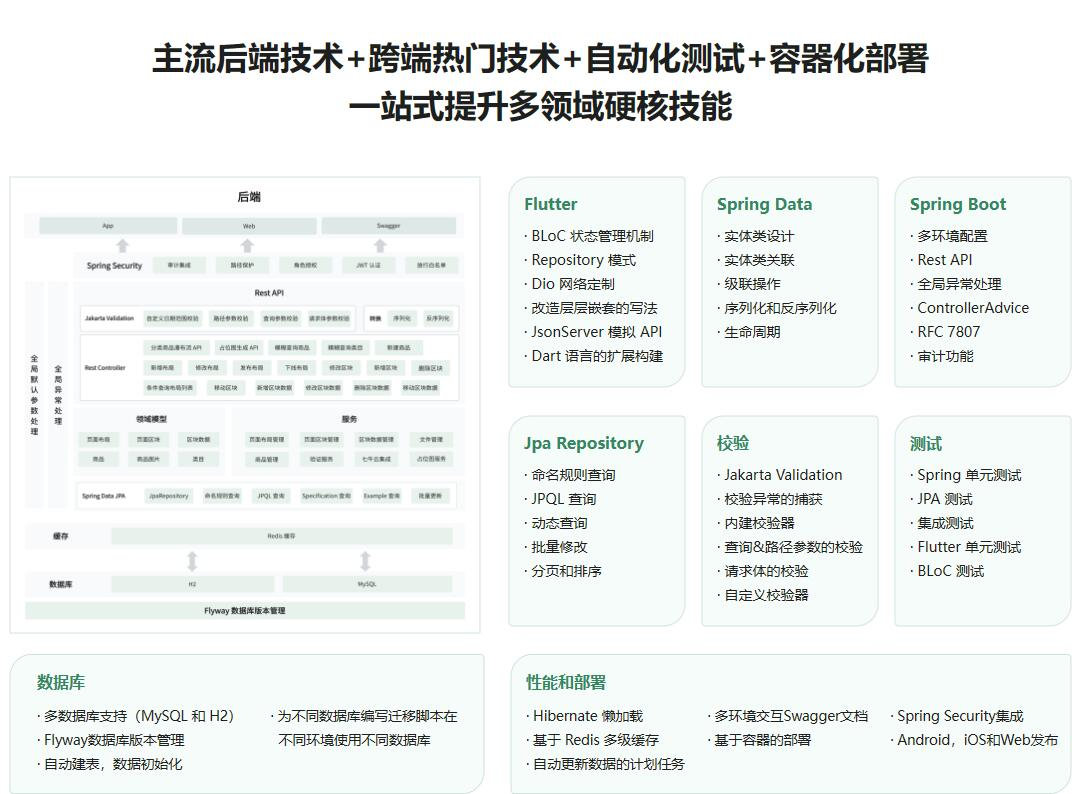
Task: Click the 后端 architecture diagram title
Action: click(249, 197)
